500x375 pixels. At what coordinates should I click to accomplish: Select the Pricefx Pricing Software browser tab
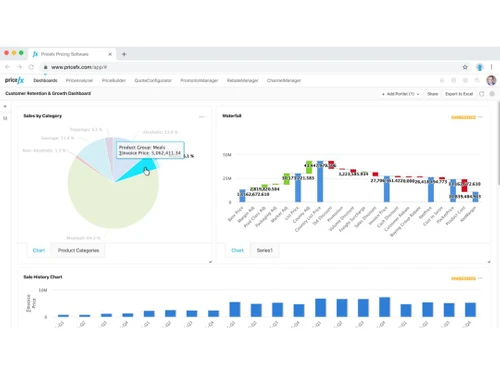[x=72, y=54]
